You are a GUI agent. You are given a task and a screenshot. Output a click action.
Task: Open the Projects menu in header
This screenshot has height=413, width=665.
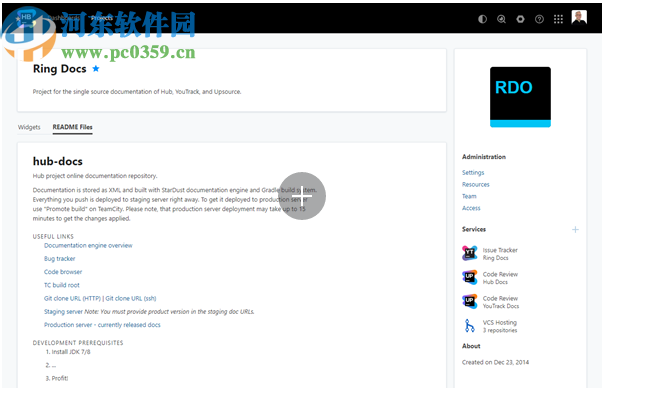[x=102, y=18]
